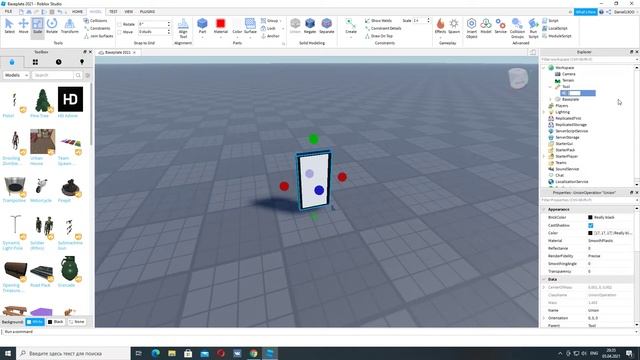Open Insert Object
The image size is (640, 360).
click(471, 28)
